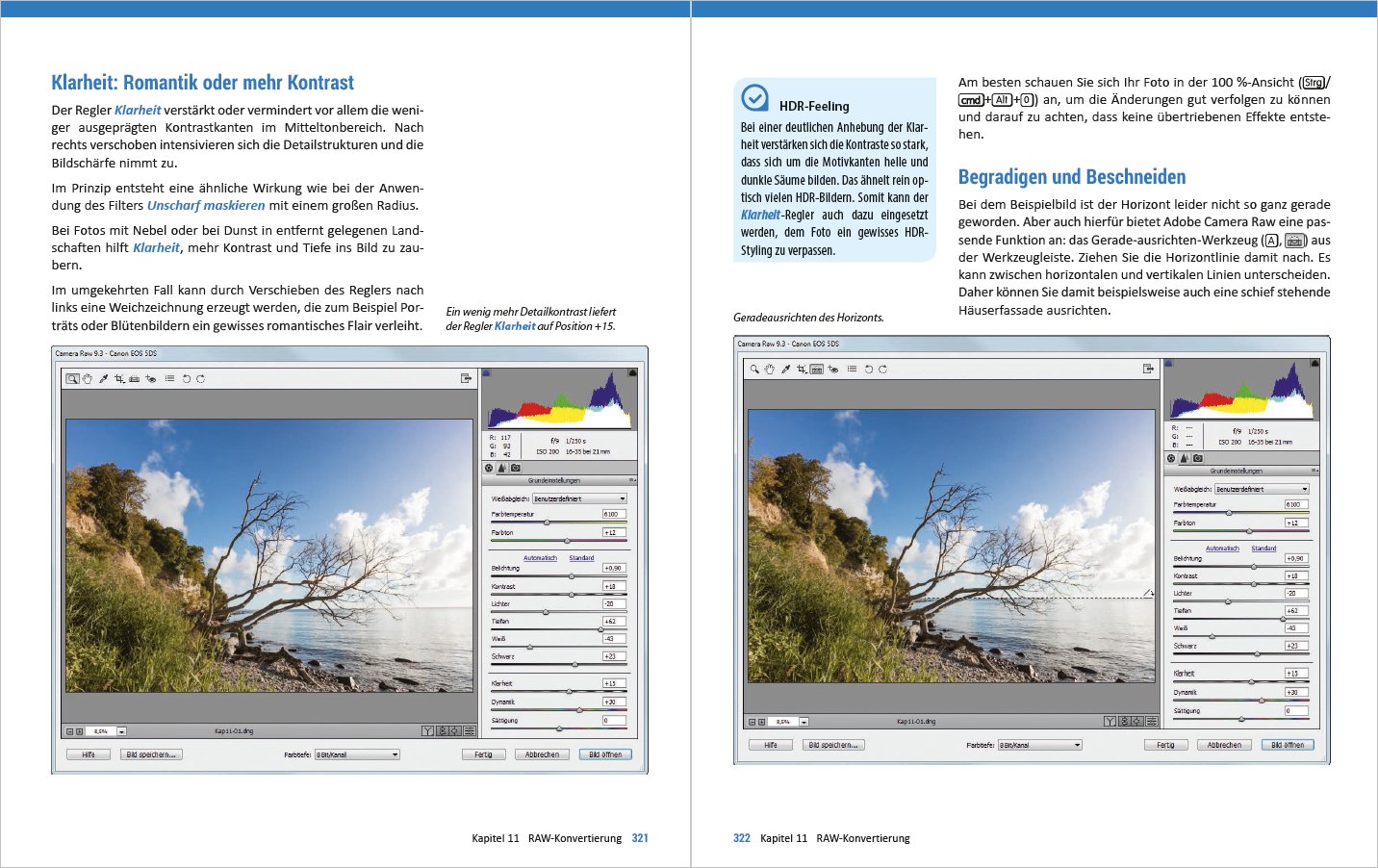Toggle highlight clipping warning in right histogram
1378x868 pixels.
(1314, 363)
